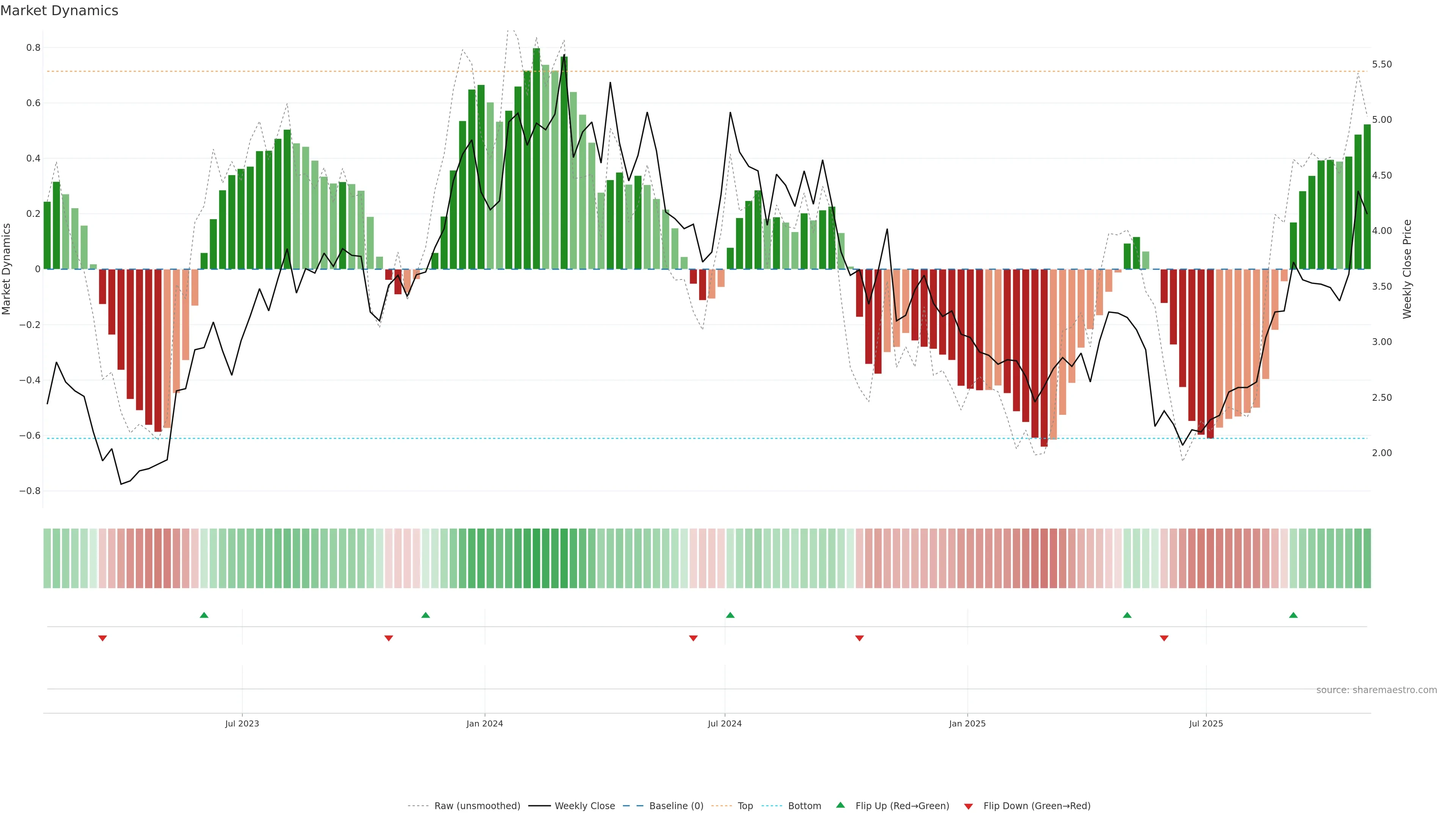Click the red flip-down marker just before Jul 2024
The image size is (1456, 819).
tap(693, 638)
